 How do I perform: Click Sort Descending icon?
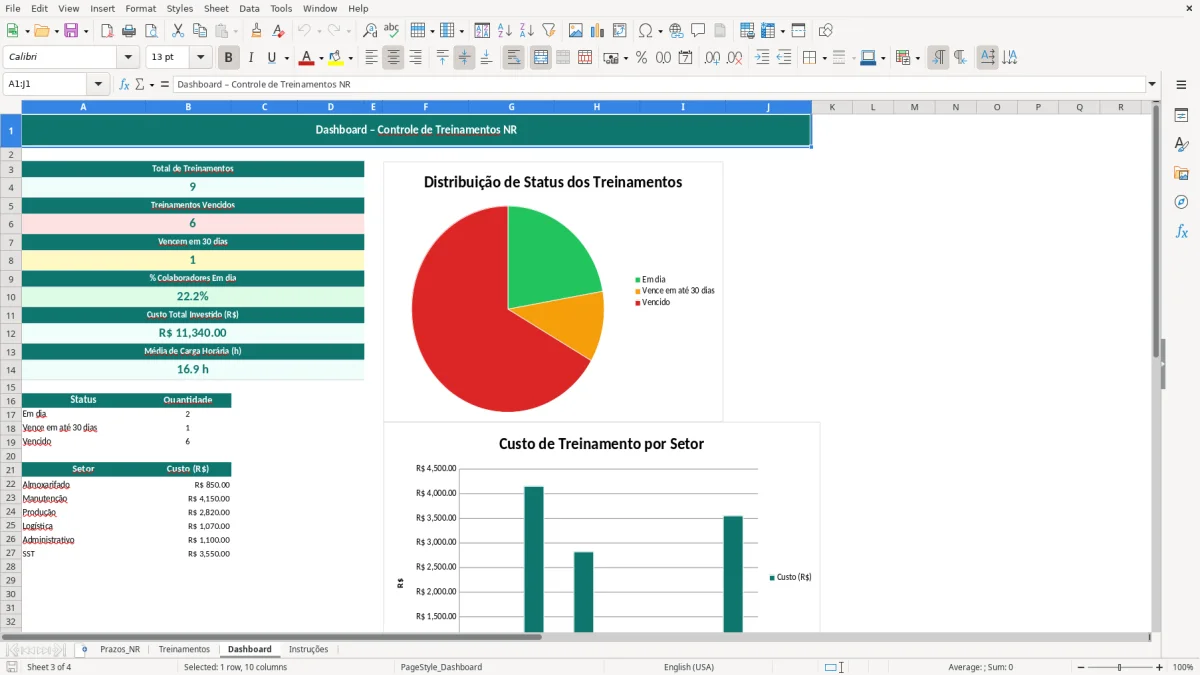click(x=527, y=31)
